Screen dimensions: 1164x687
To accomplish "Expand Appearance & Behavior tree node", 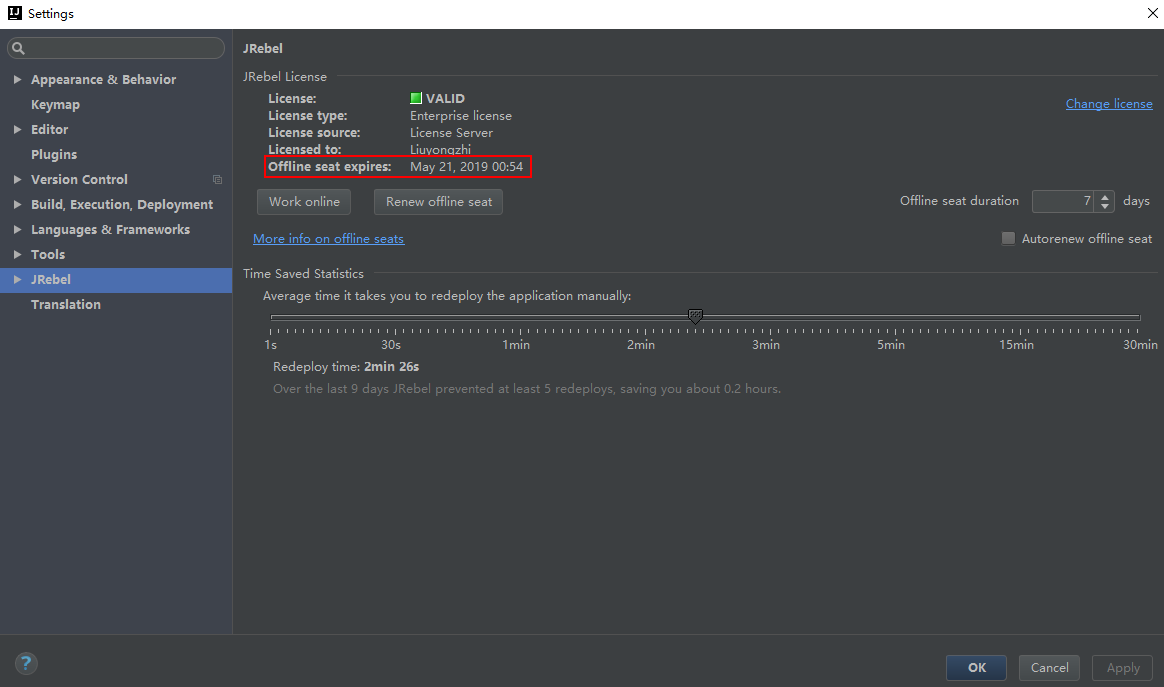I will pyautogui.click(x=17, y=79).
